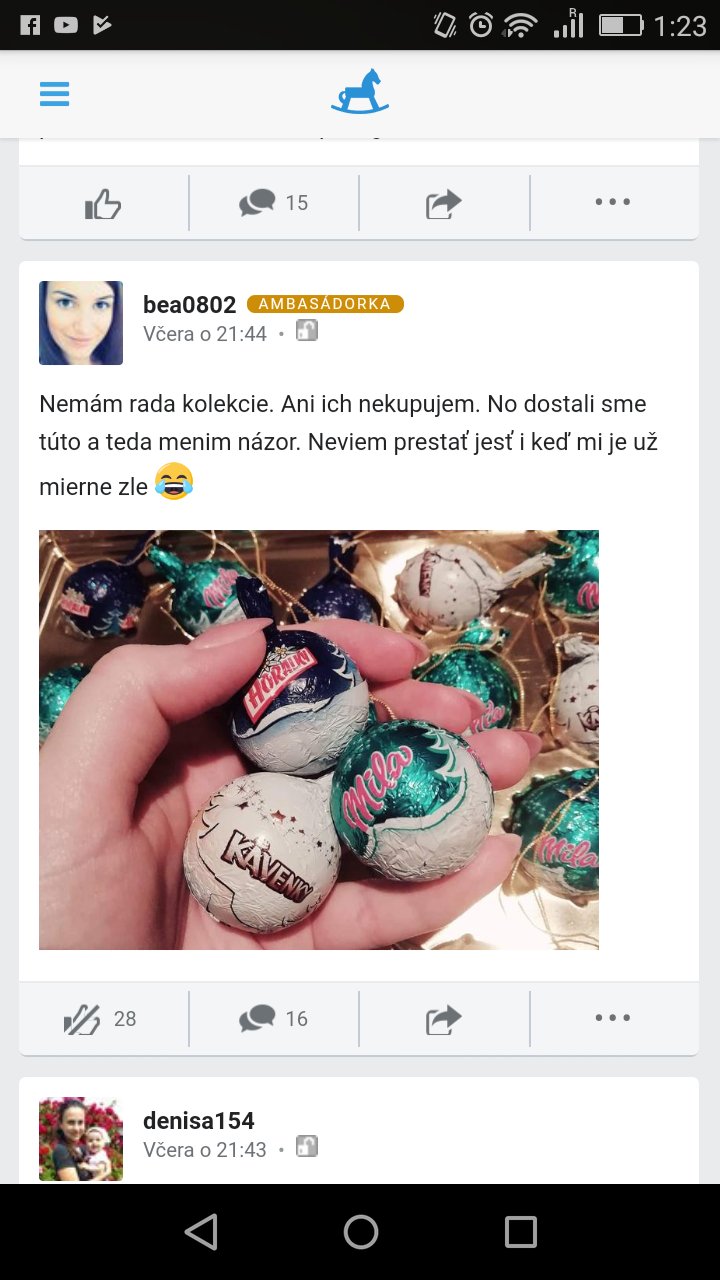Viewport: 720px width, 1280px height.
Task: Open the bea0802 username link
Action: coord(190,305)
